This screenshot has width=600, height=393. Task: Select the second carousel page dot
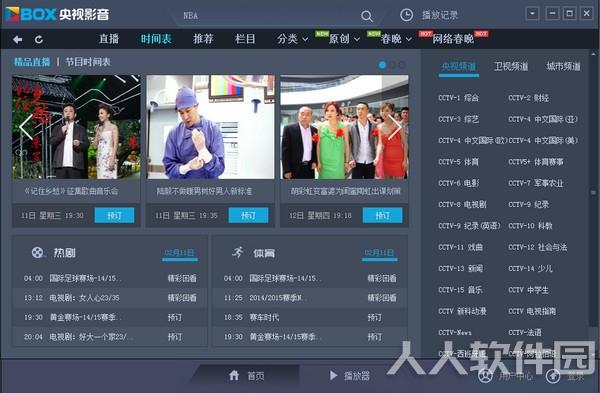point(392,65)
